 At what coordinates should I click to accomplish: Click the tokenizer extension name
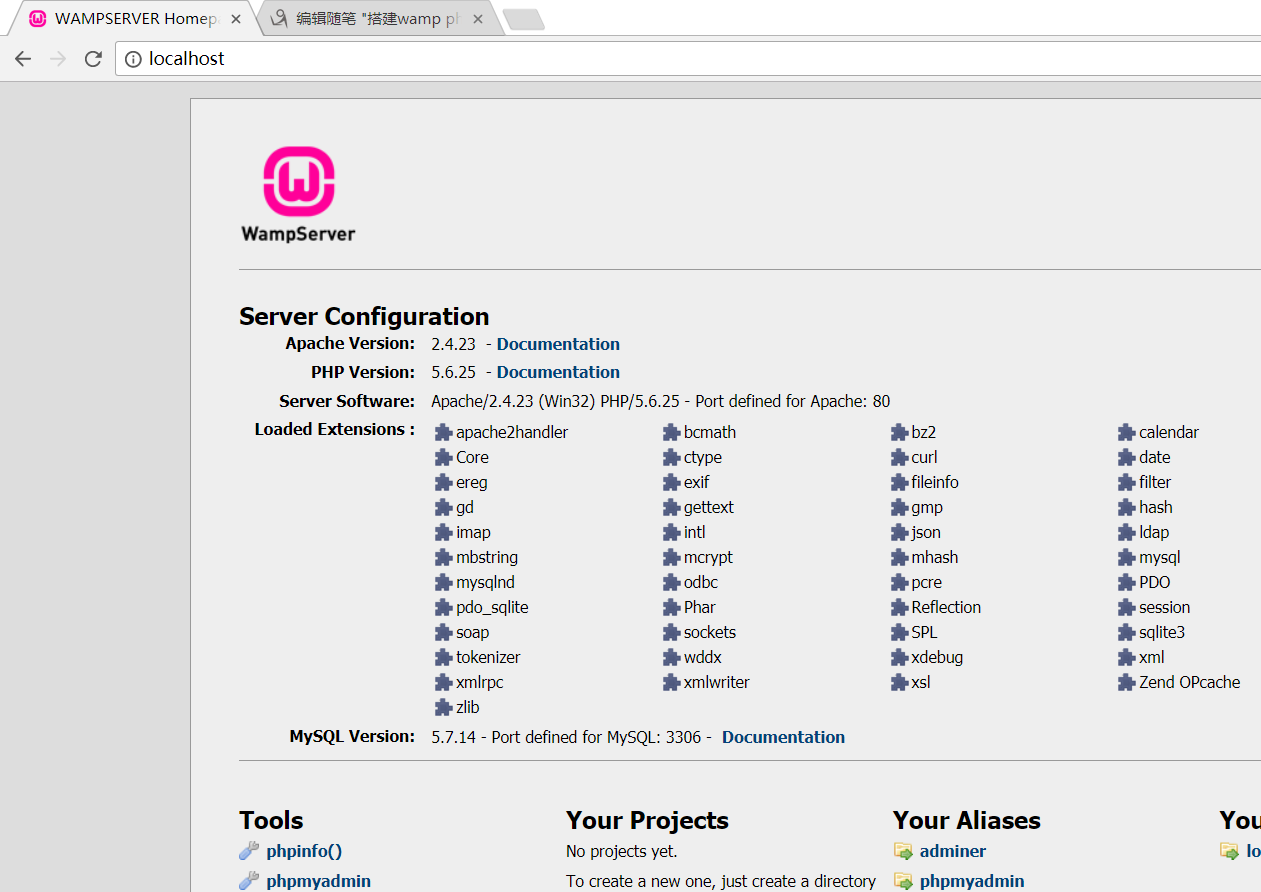[x=488, y=657]
